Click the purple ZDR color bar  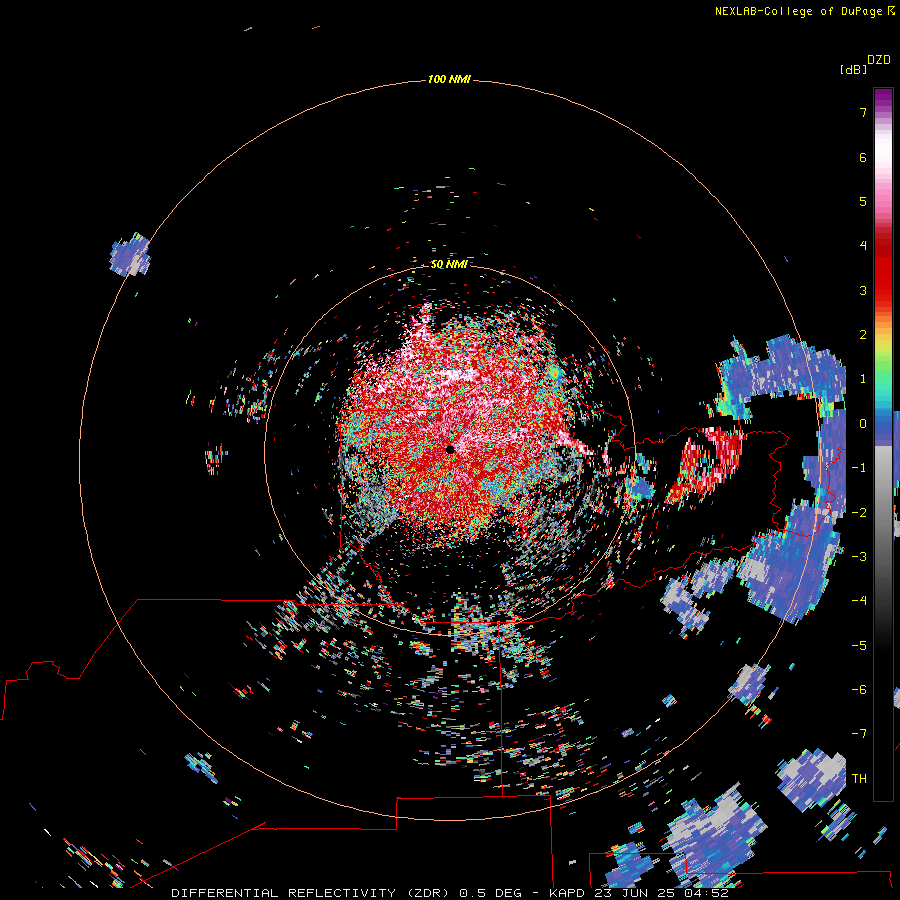coord(883,444)
